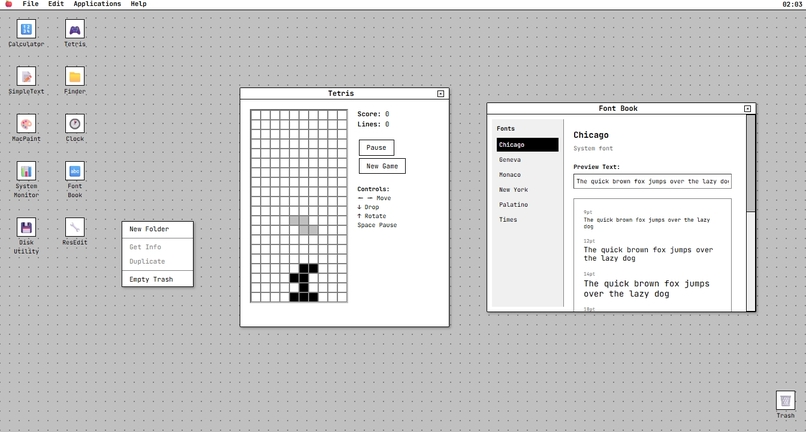The image size is (806, 432).
Task: Select the Trash icon on the desktop
Action: (785, 405)
